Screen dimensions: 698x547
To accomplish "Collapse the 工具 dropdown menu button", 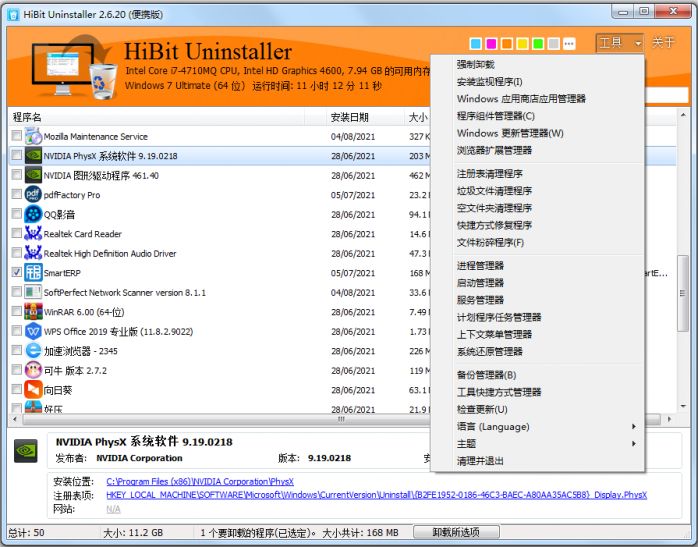I will (620, 43).
